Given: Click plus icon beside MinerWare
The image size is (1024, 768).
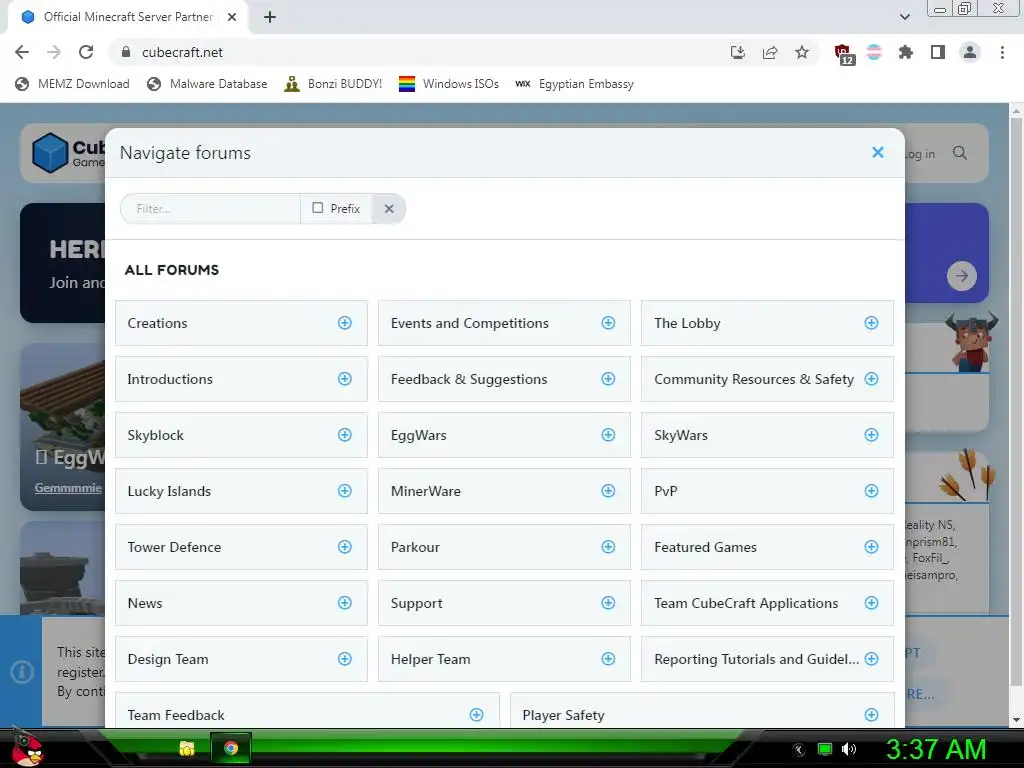Looking at the screenshot, I should pyautogui.click(x=608, y=491).
